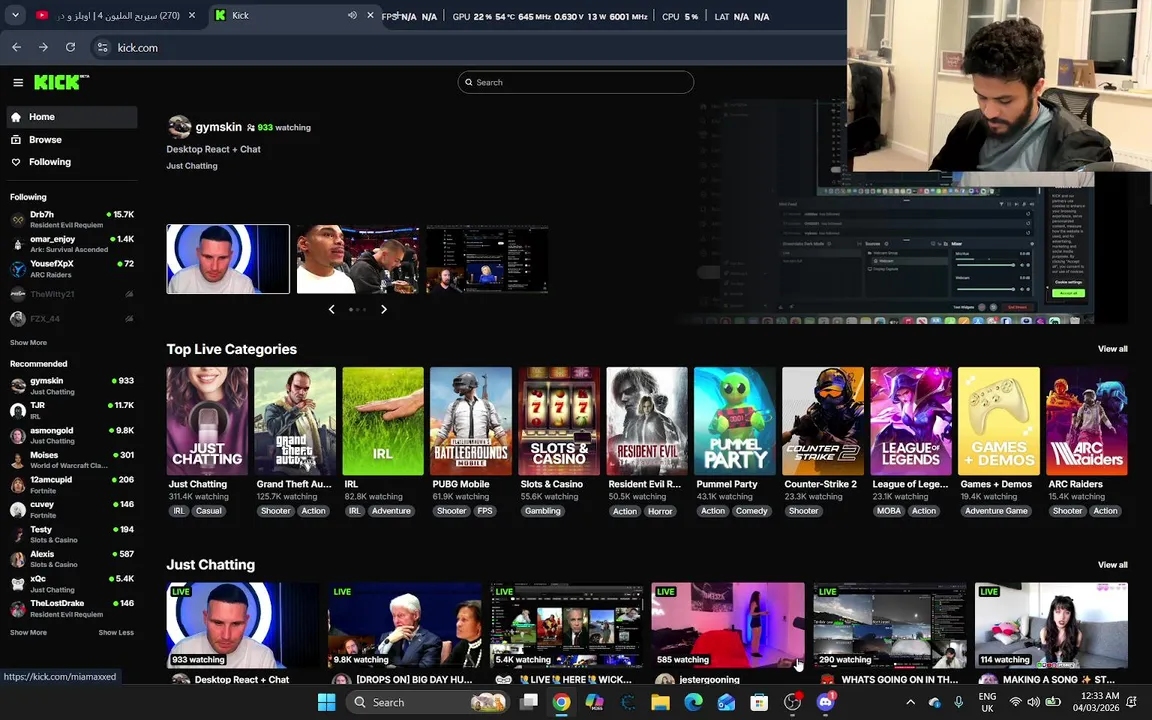Mute the Kick tab audio icon
This screenshot has height=720, width=1152.
coord(352,15)
